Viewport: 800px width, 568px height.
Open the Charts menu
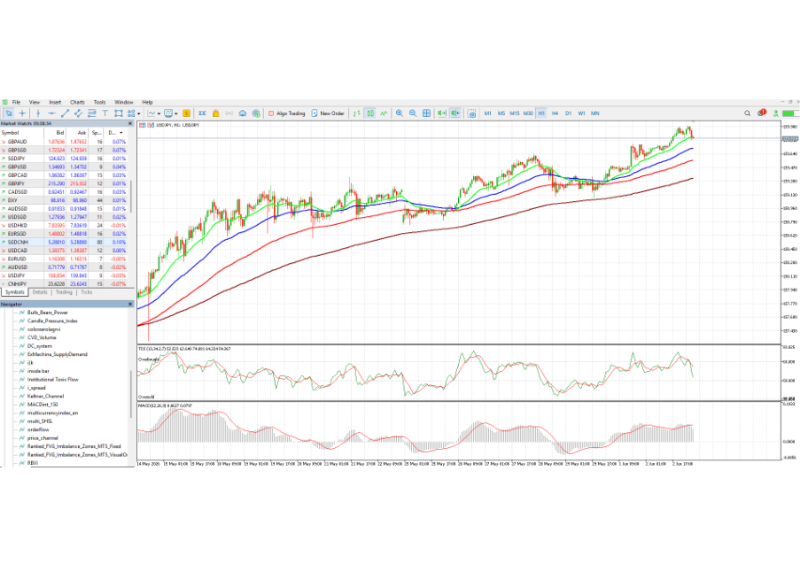pos(77,102)
